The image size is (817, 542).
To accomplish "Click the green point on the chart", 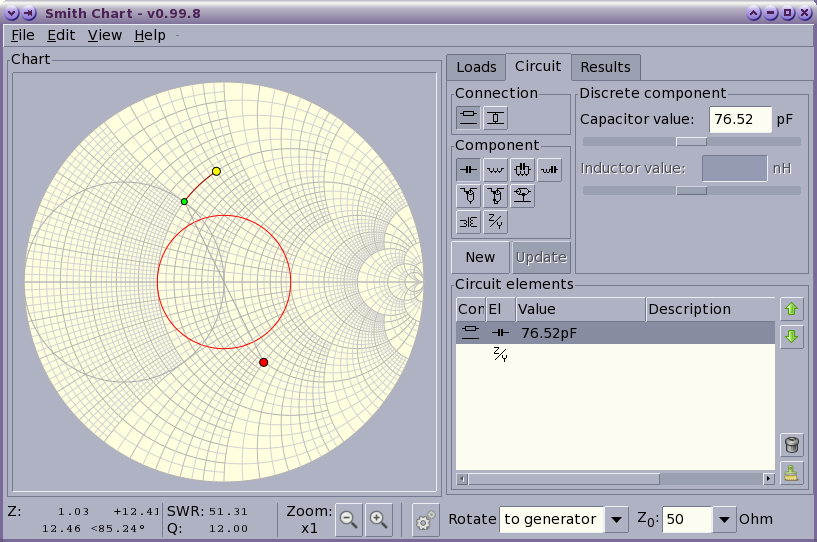I will pos(184,201).
